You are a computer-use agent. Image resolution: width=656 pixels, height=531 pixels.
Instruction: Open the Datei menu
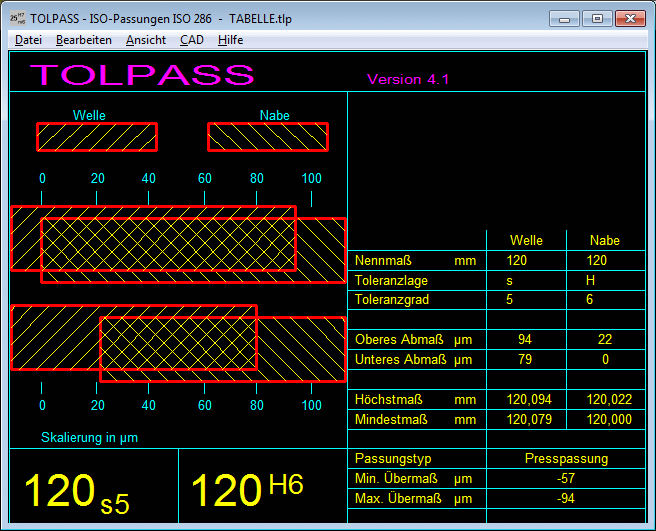pyautogui.click(x=28, y=40)
